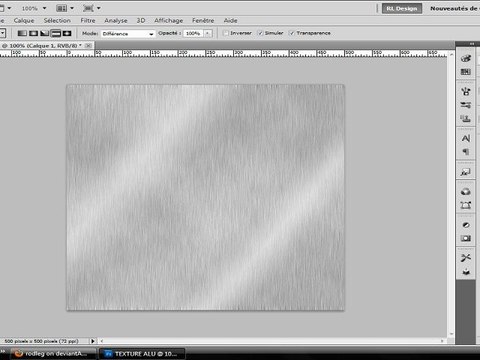Click the Opacité value field
480x360 pixels.
pos(193,33)
